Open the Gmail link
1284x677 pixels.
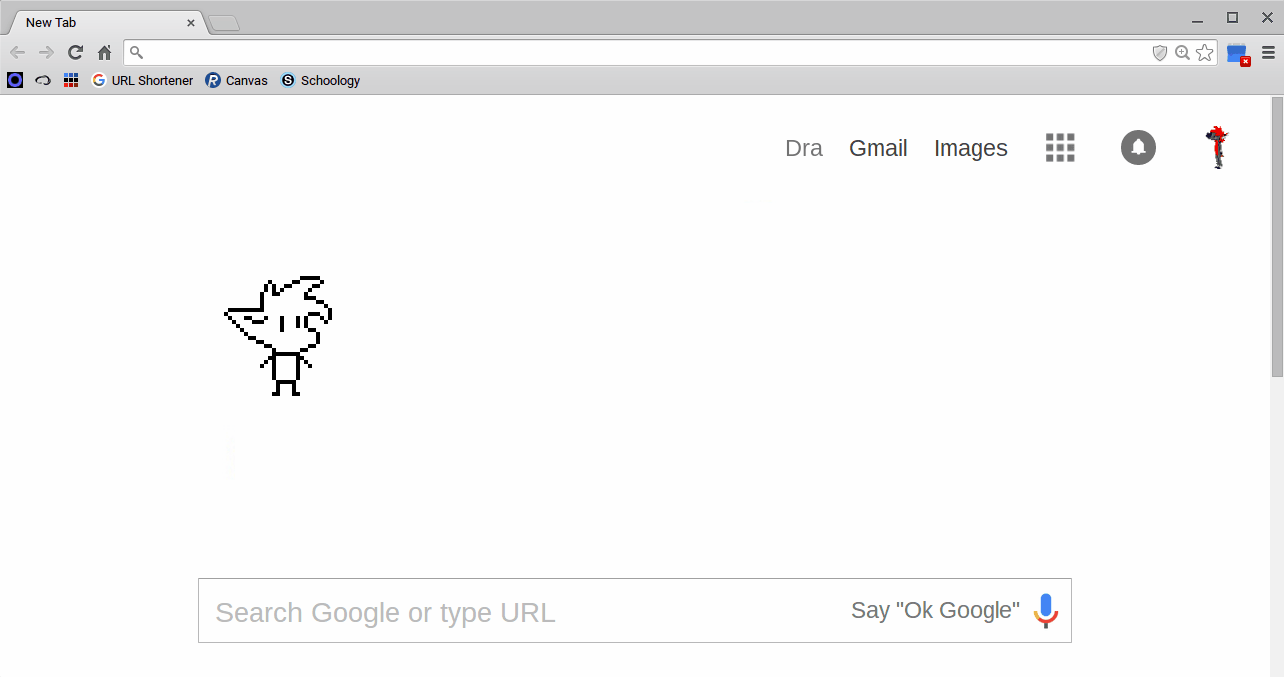pyautogui.click(x=878, y=148)
